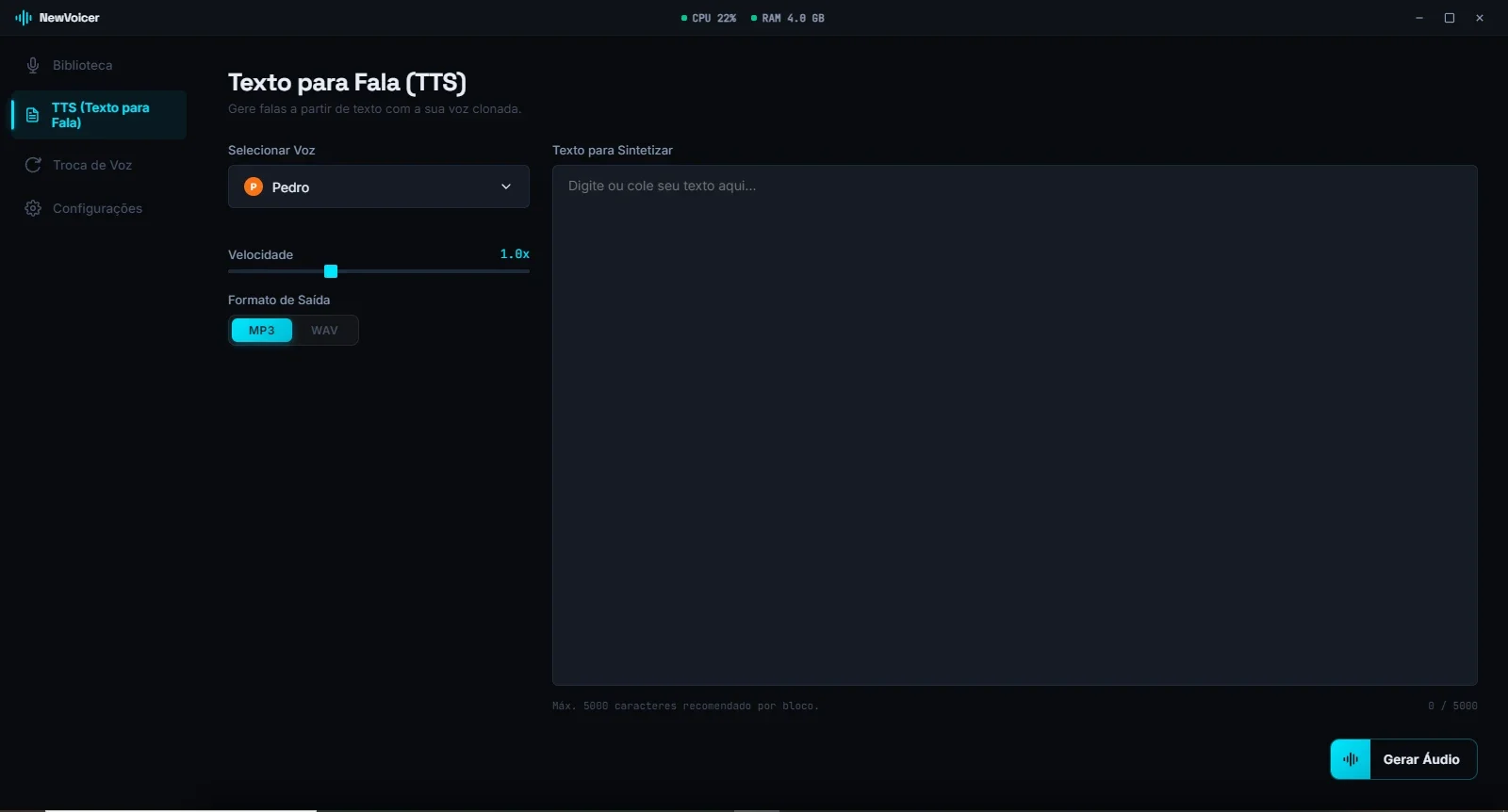Image resolution: width=1508 pixels, height=812 pixels.
Task: Click the Máx. 5000 caracteres hint text
Action: [685, 706]
